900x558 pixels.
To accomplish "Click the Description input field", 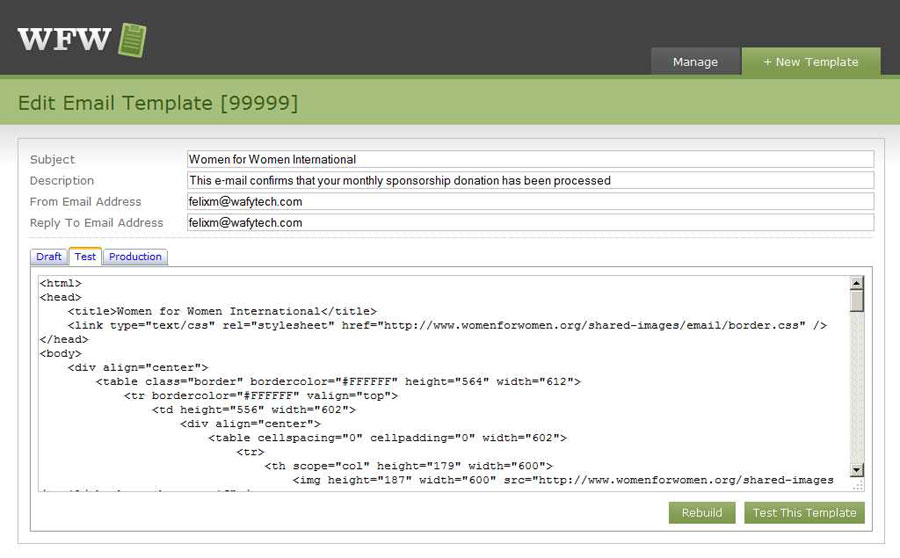I will click(530, 180).
